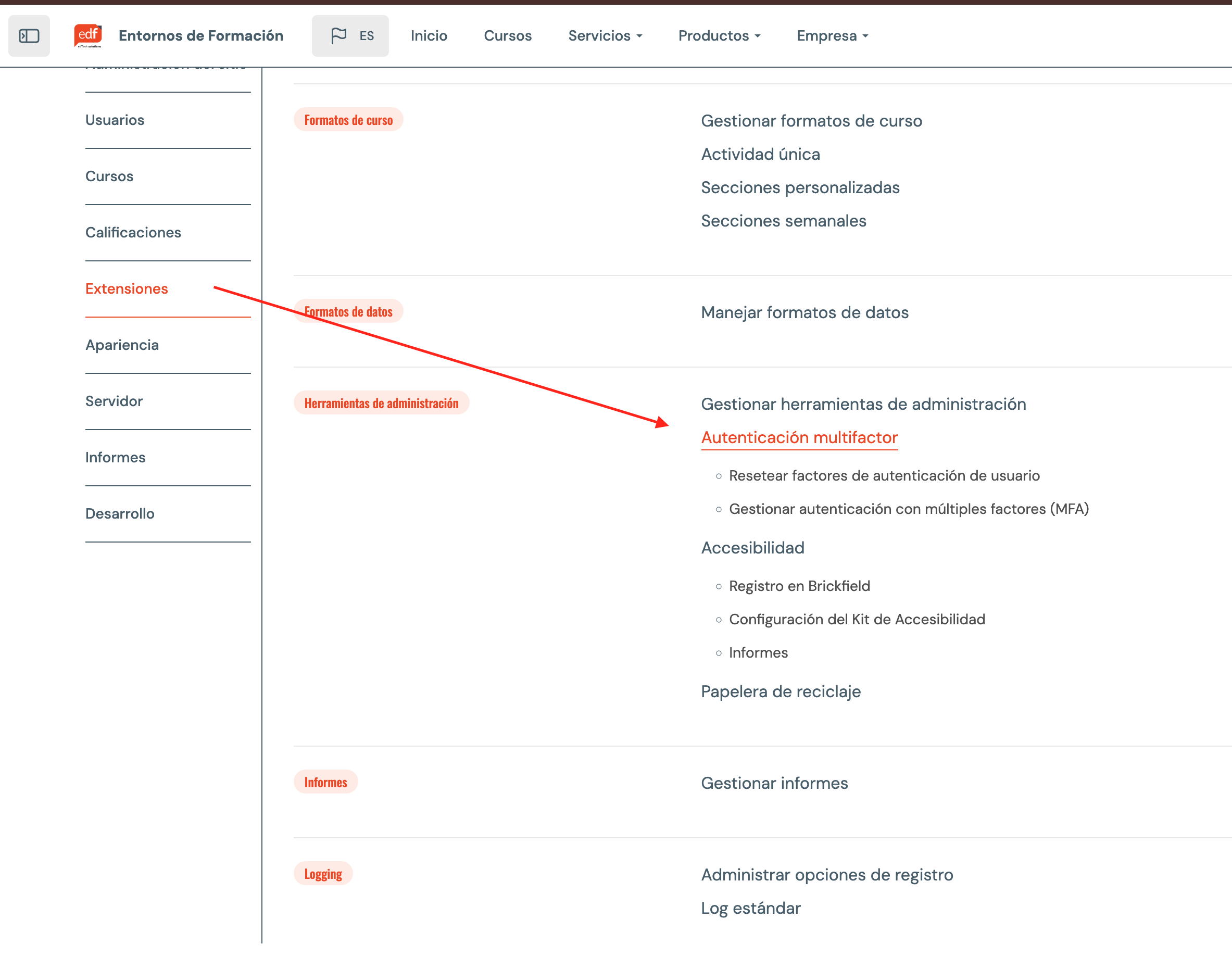Select Usuarios in the admin sidebar
The image size is (1232, 957).
115,120
